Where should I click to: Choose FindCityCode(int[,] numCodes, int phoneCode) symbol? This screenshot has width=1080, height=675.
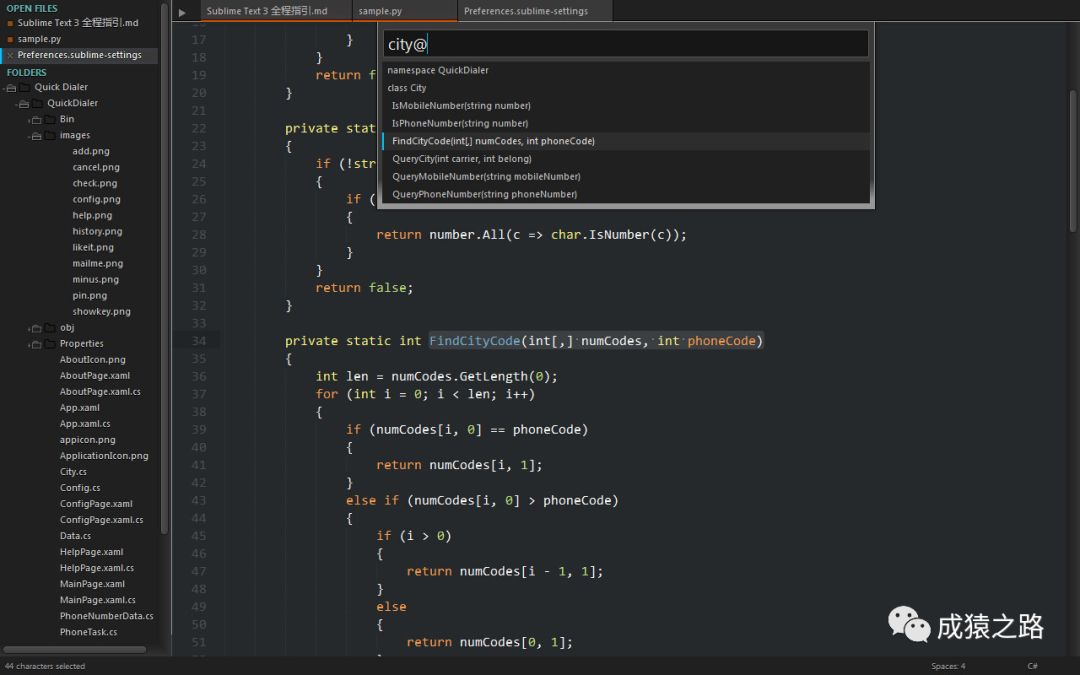click(625, 141)
